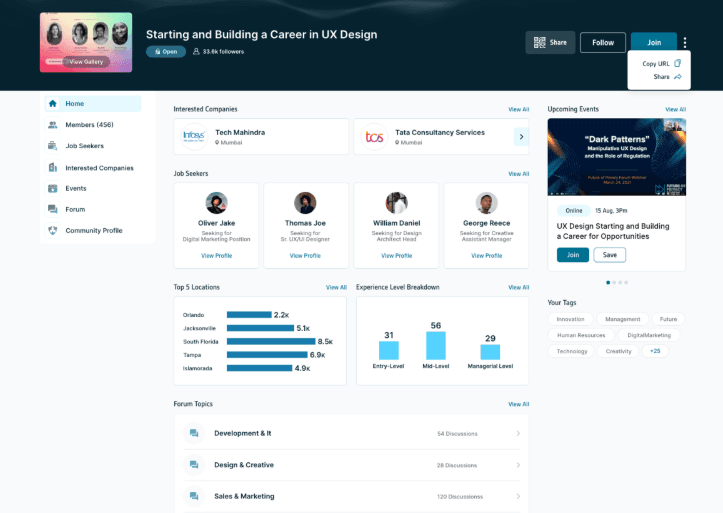Click the Mid-Level 56 bar

click(x=436, y=345)
